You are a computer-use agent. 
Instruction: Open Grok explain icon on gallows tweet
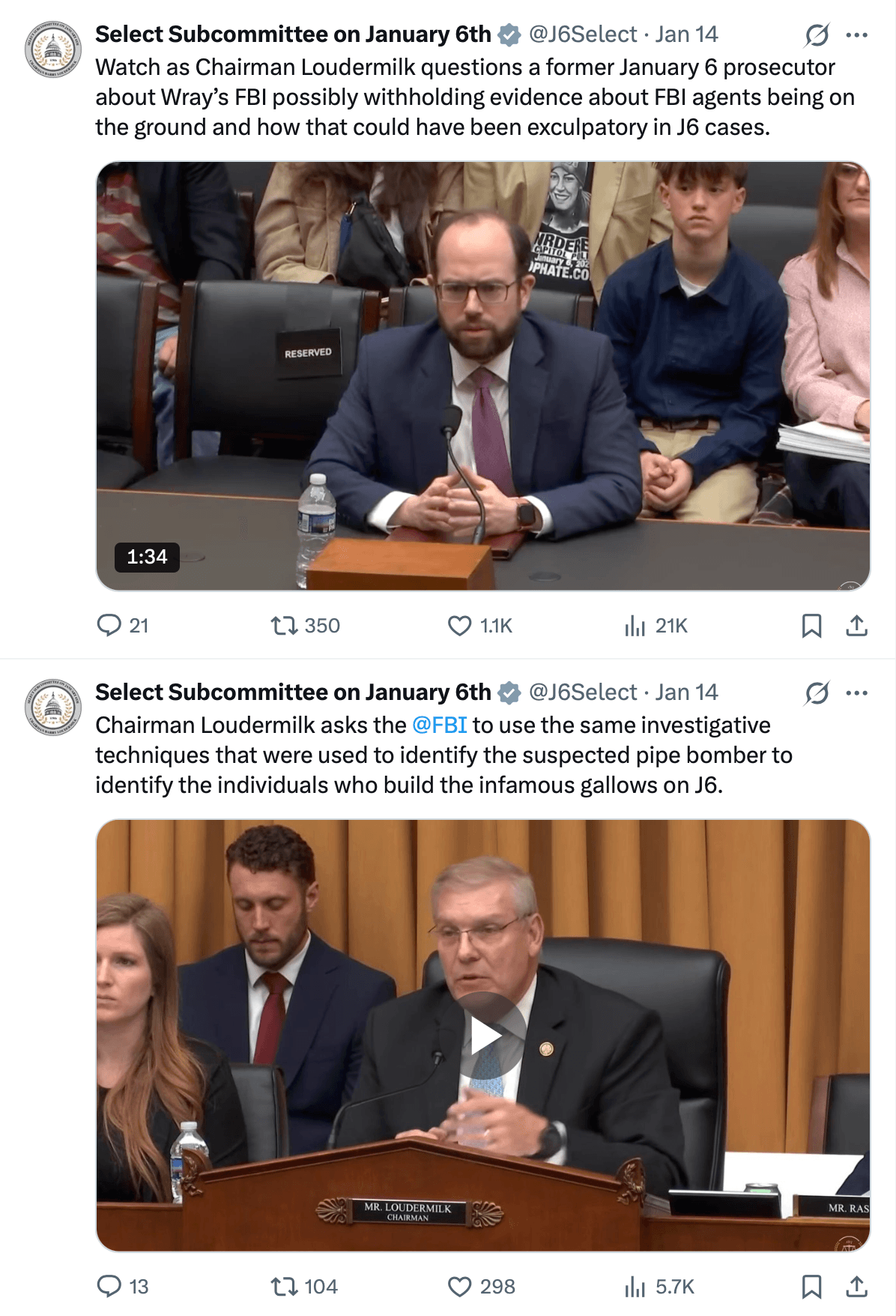click(817, 692)
